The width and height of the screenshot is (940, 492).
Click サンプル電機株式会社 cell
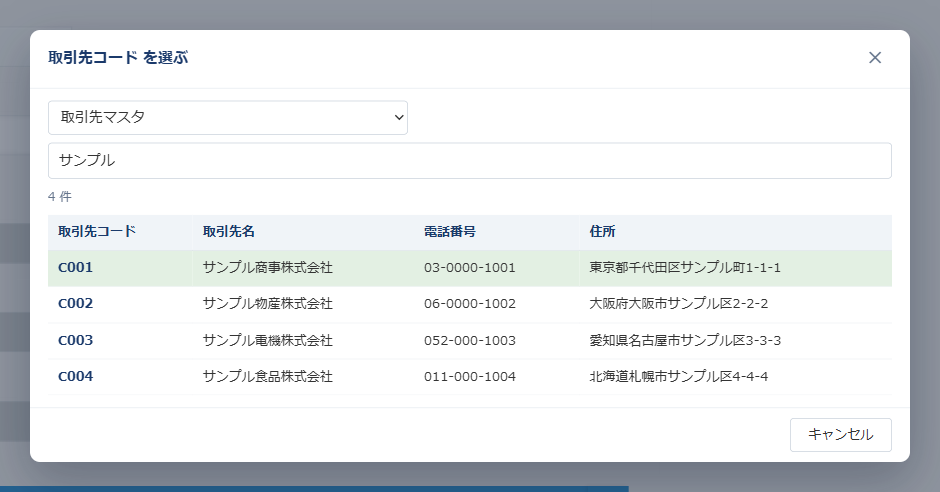click(x=267, y=340)
